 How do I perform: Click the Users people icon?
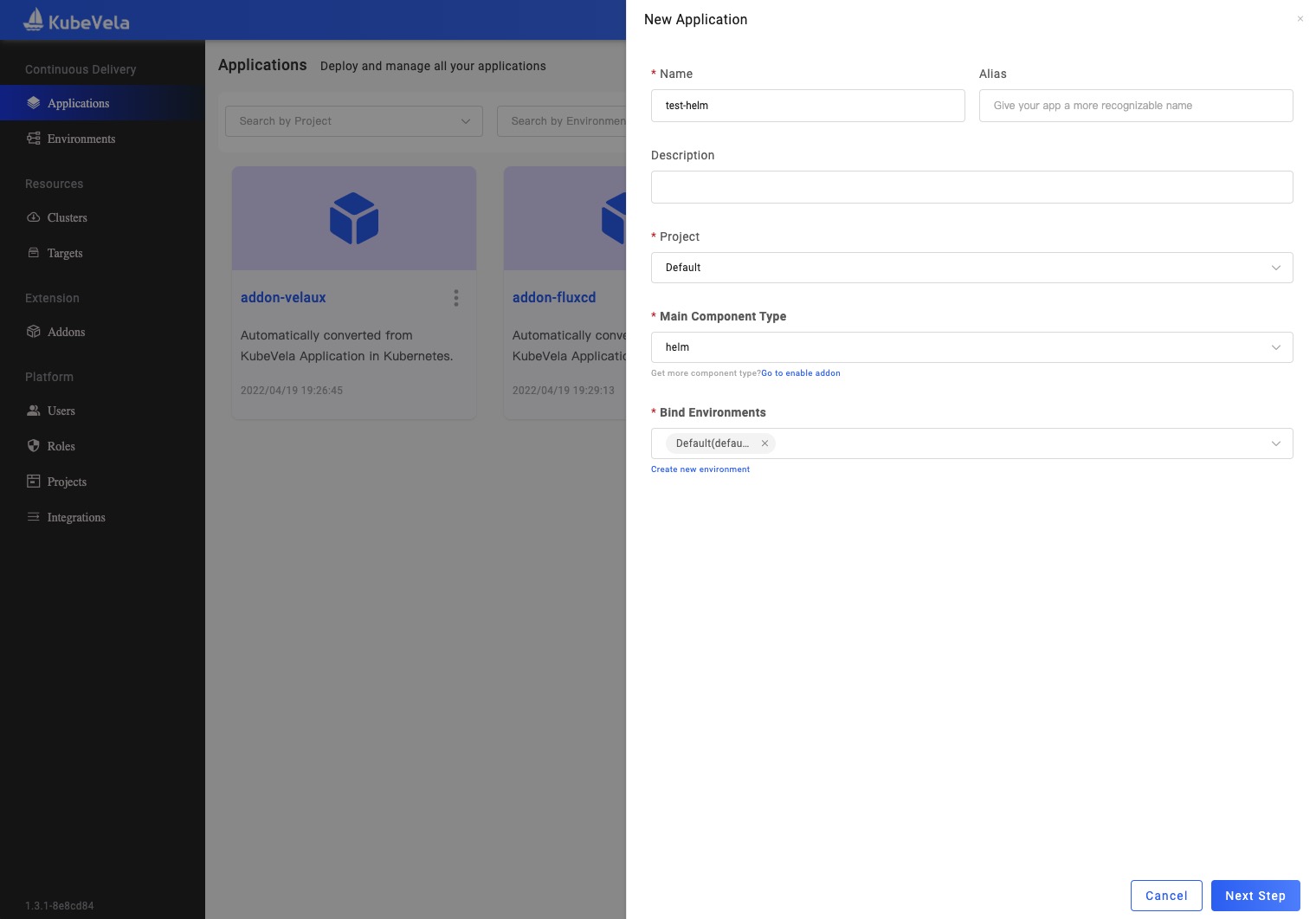click(34, 411)
